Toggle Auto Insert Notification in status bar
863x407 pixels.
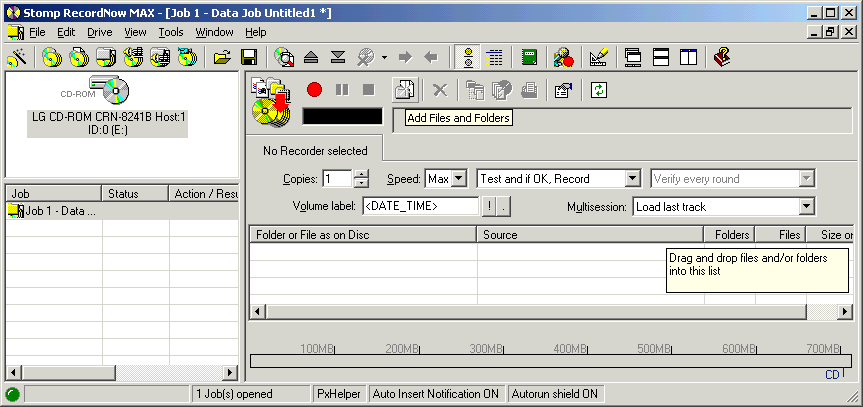435,394
